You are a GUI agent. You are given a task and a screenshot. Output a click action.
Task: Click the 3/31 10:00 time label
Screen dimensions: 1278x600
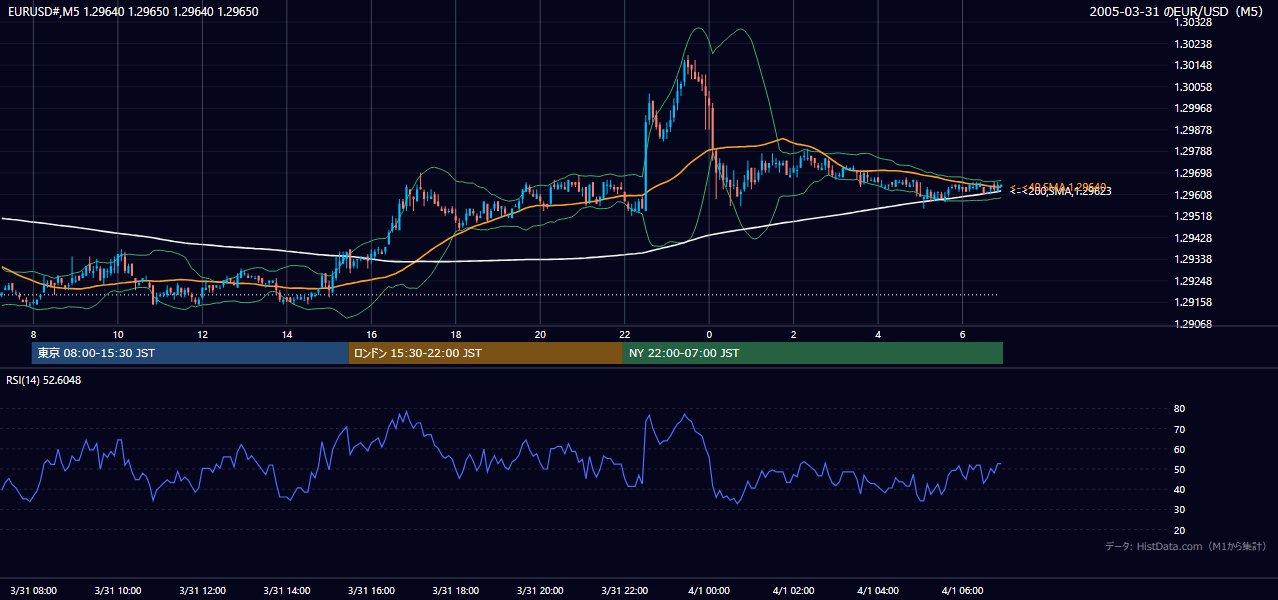click(118, 590)
